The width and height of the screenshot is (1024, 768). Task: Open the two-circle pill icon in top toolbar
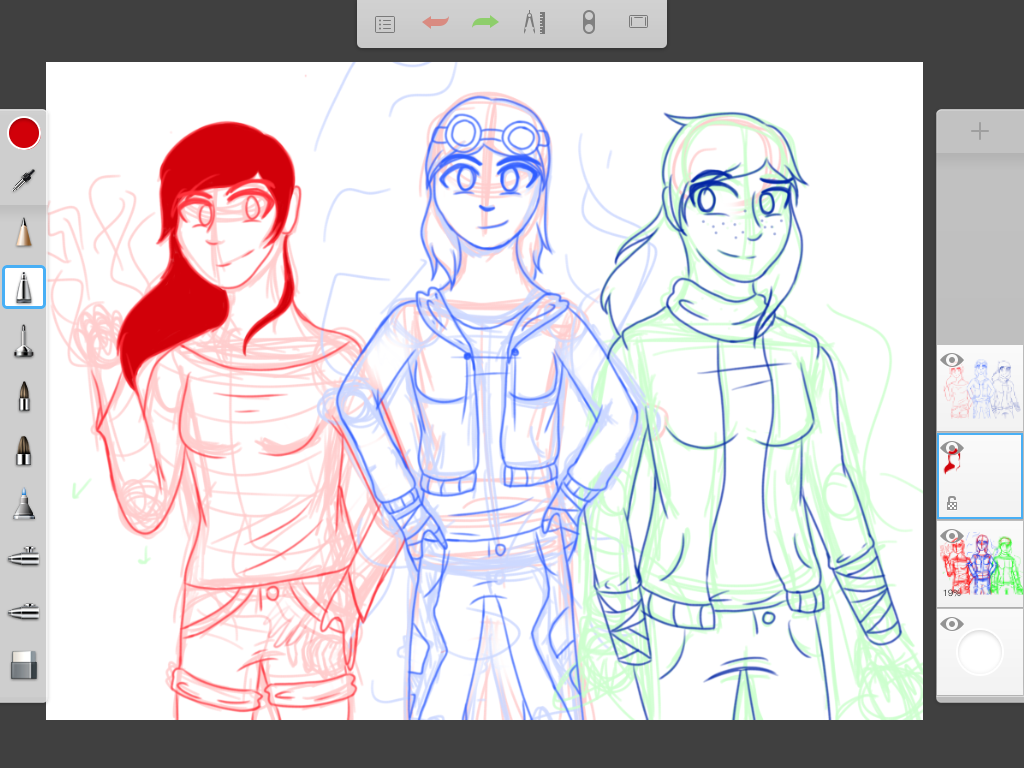589,23
